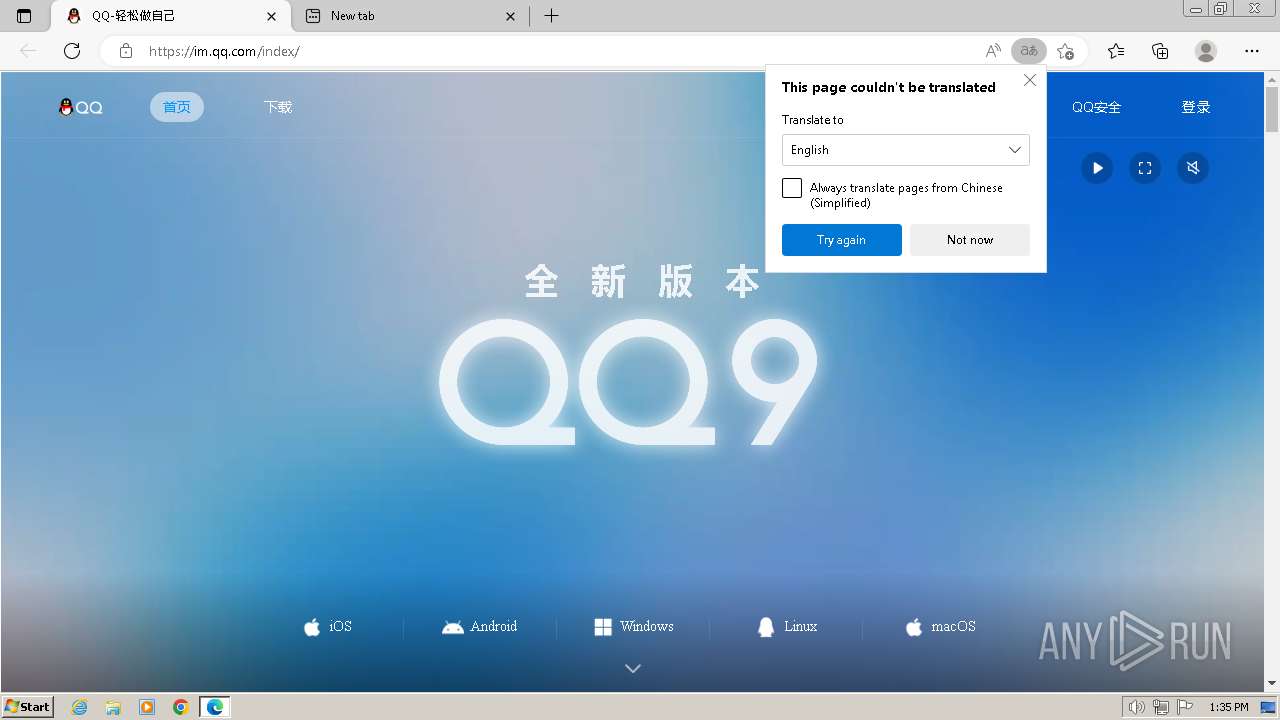
Task: Click the QQ penguin logo
Action: [81, 107]
